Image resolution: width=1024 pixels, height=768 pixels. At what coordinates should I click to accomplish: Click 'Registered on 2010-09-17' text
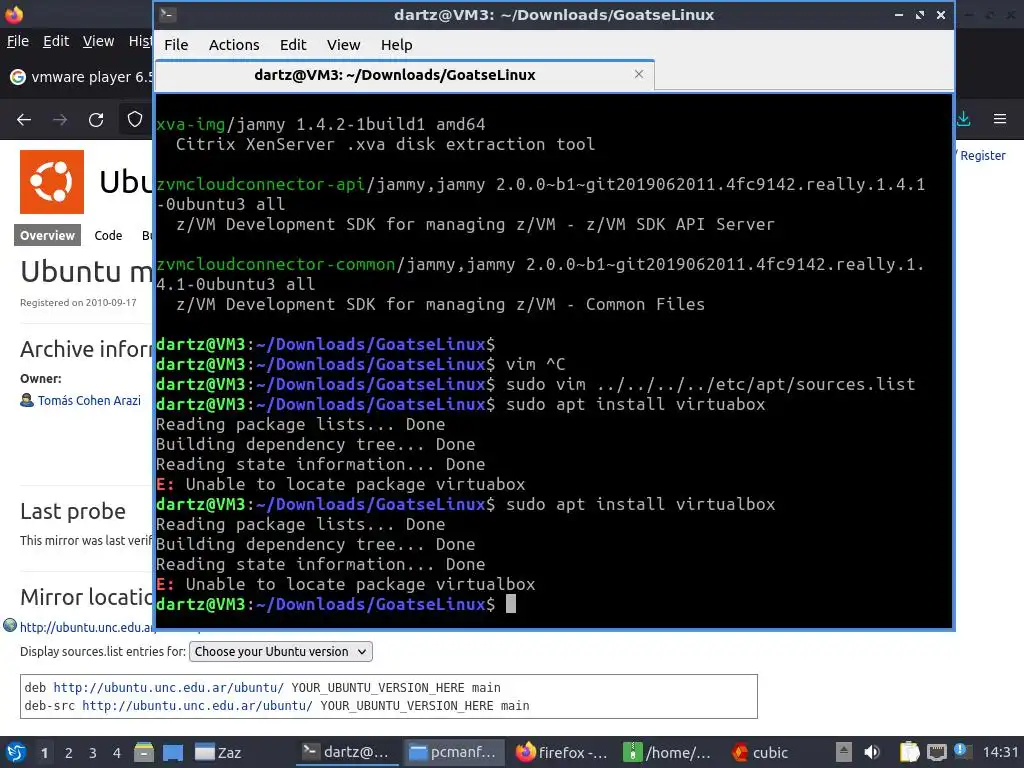coord(78,302)
